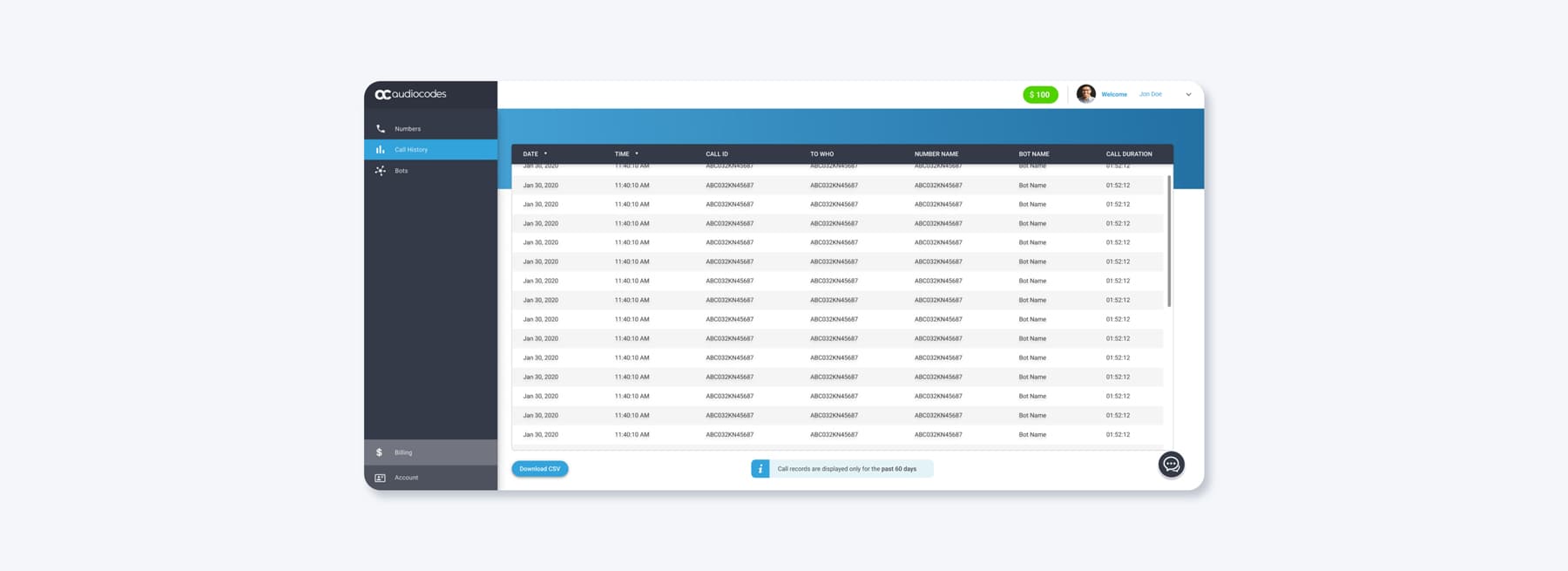Open the Numbers menu item
This screenshot has width=1568, height=571.
pos(408,129)
